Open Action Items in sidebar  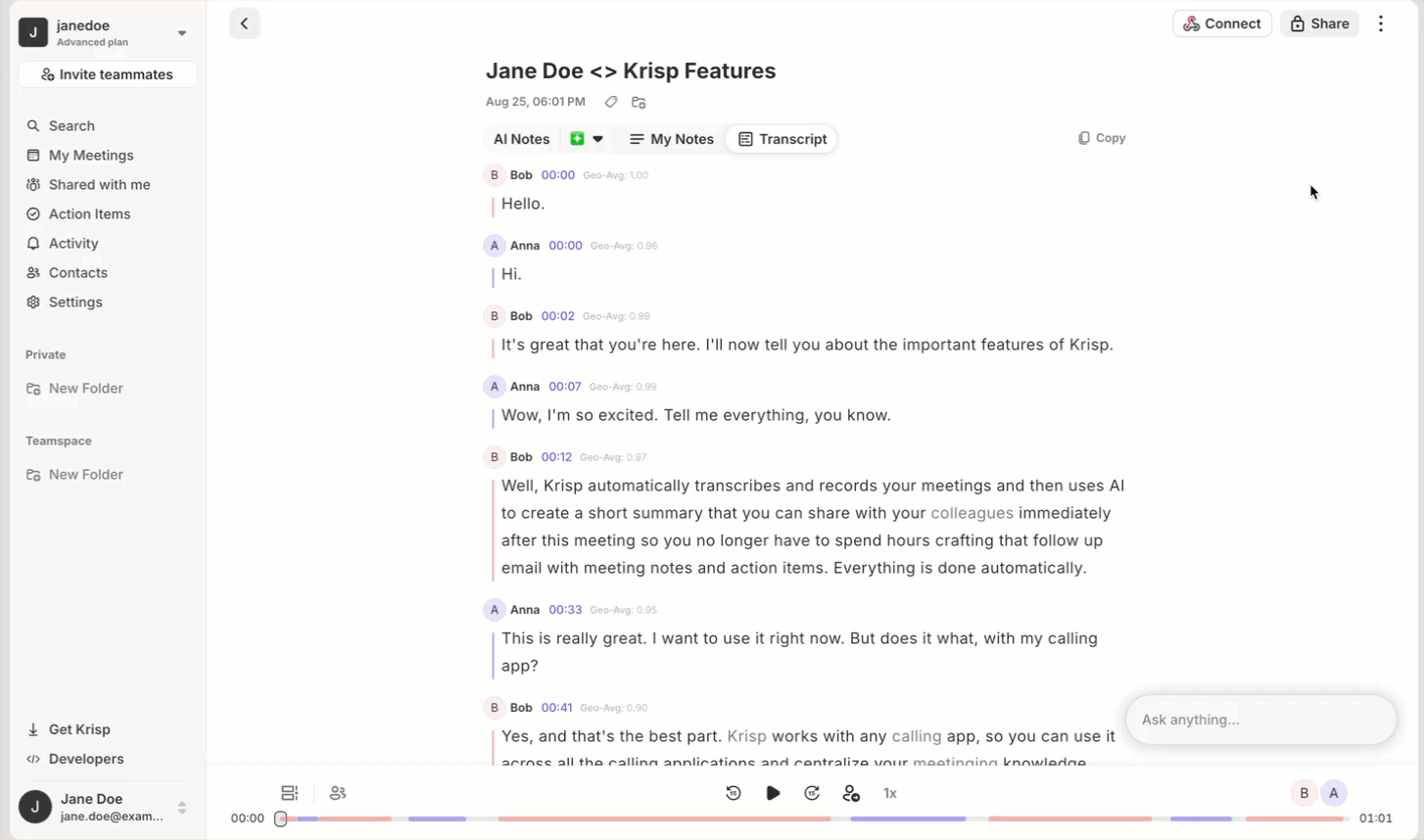click(x=89, y=213)
